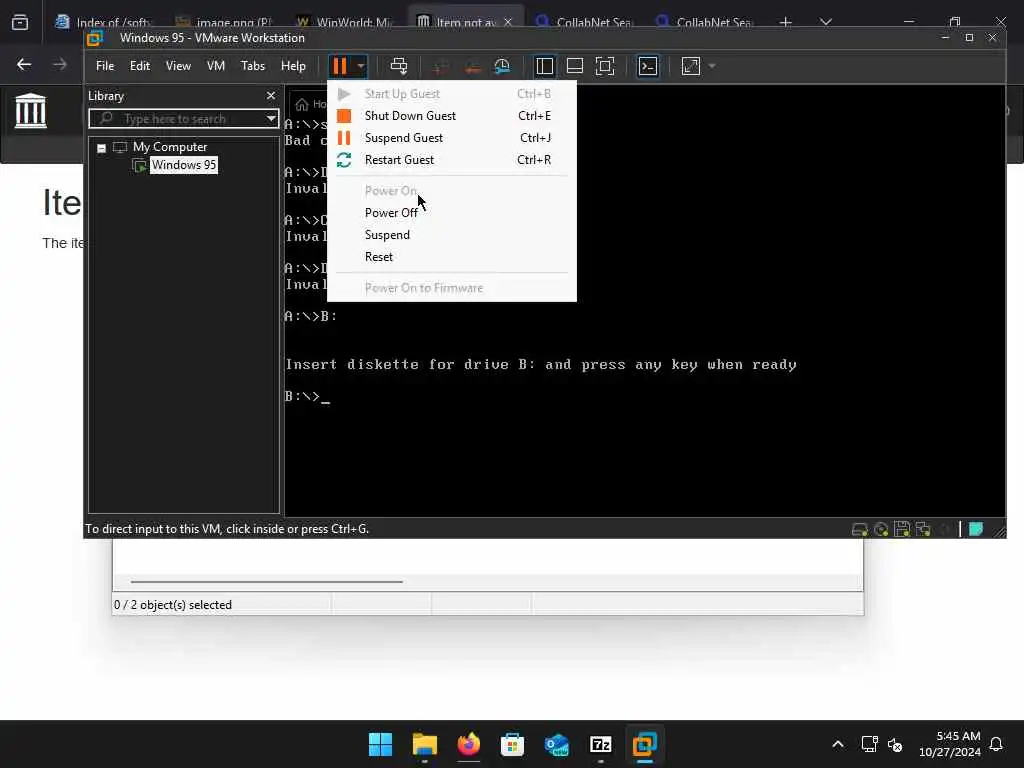Click the browser tab actions icon at top-left
Image resolution: width=1024 pixels, height=768 pixels.
[x=20, y=22]
